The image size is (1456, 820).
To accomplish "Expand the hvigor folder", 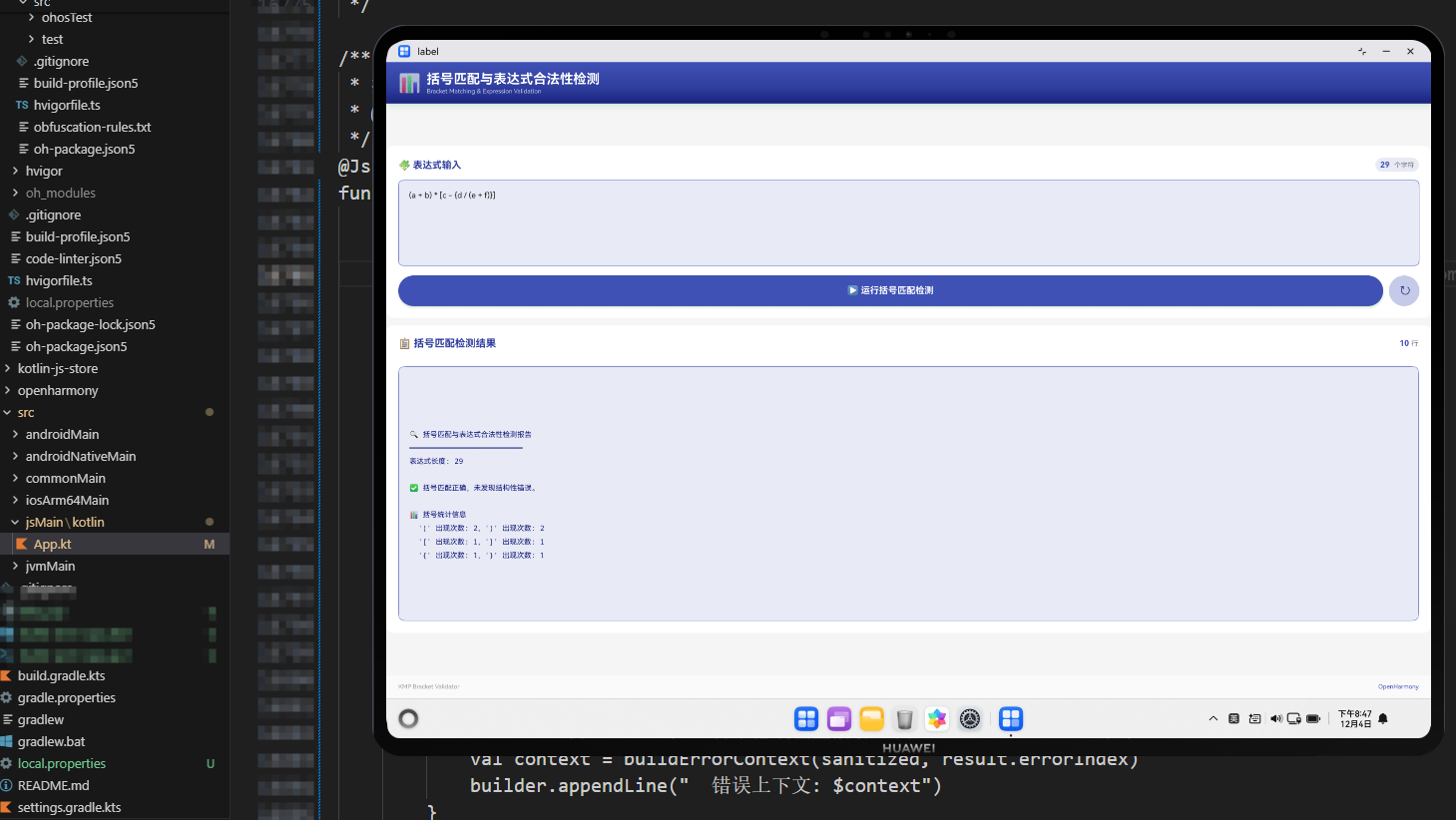I will click(x=44, y=171).
